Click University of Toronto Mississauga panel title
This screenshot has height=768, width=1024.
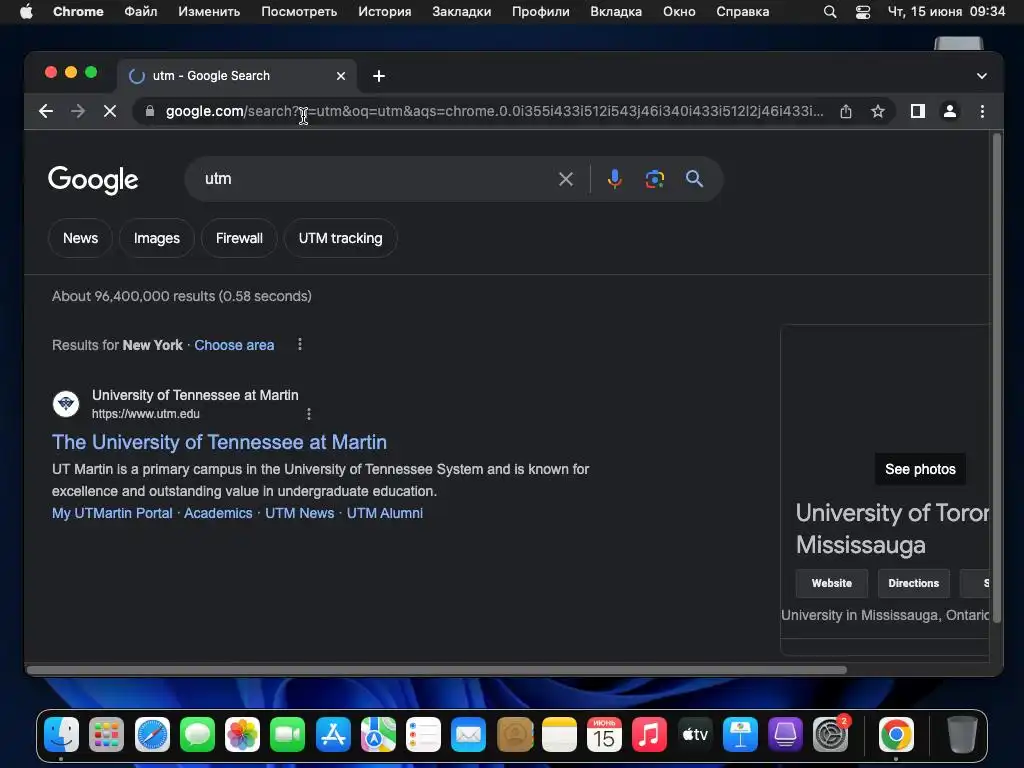[x=892, y=529]
